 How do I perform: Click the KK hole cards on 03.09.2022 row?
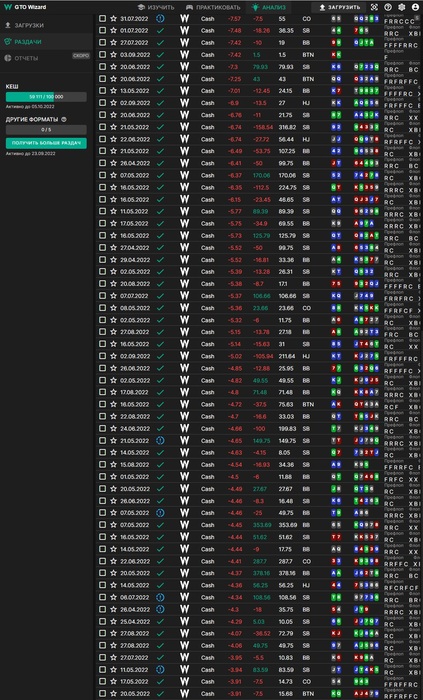click(x=336, y=55)
